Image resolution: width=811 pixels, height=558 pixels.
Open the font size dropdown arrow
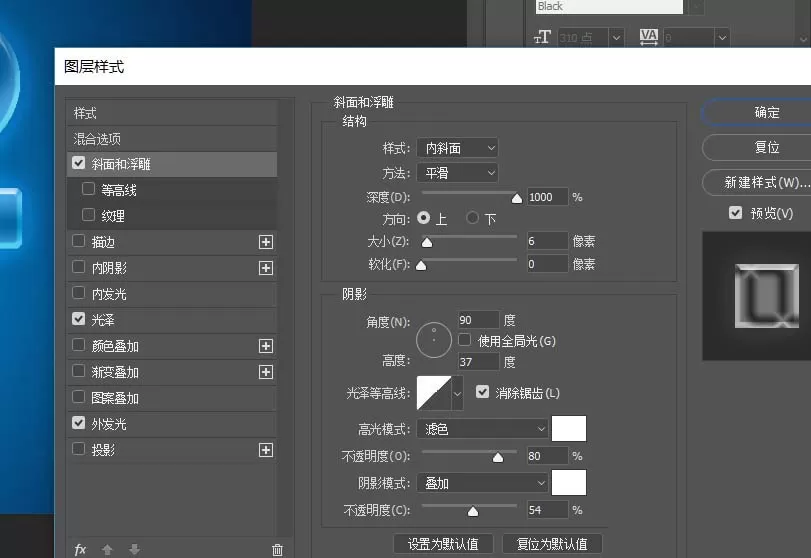click(616, 38)
